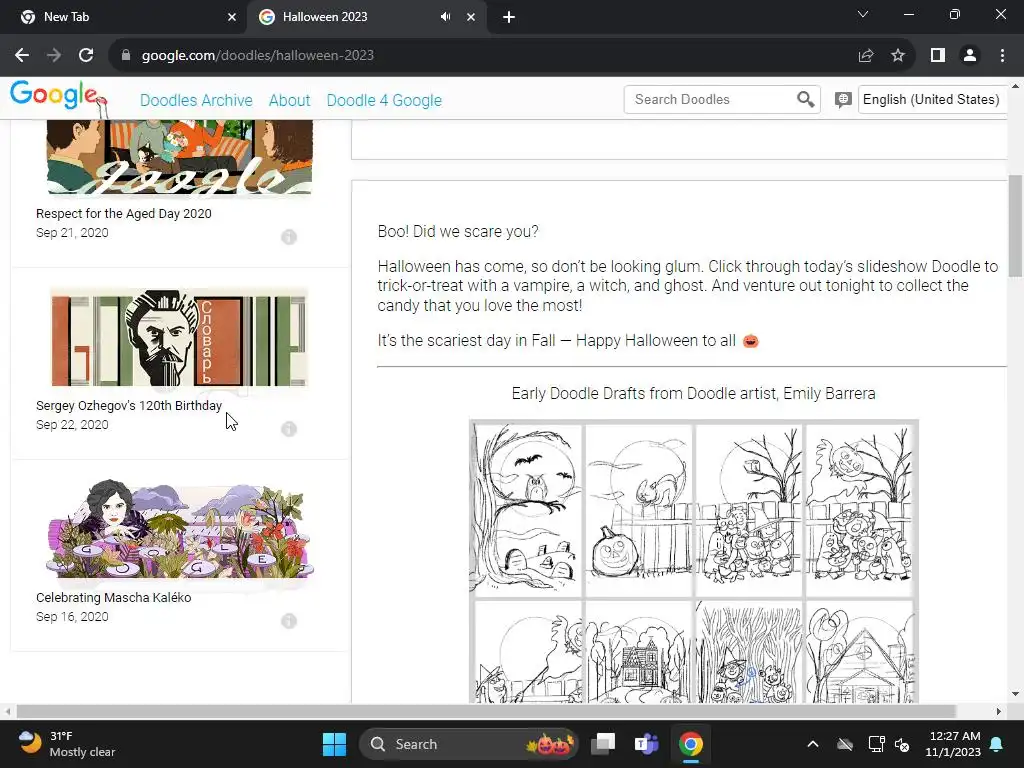1024x768 pixels.
Task: Close the Halloween 2023 tab
Action: 471,18
